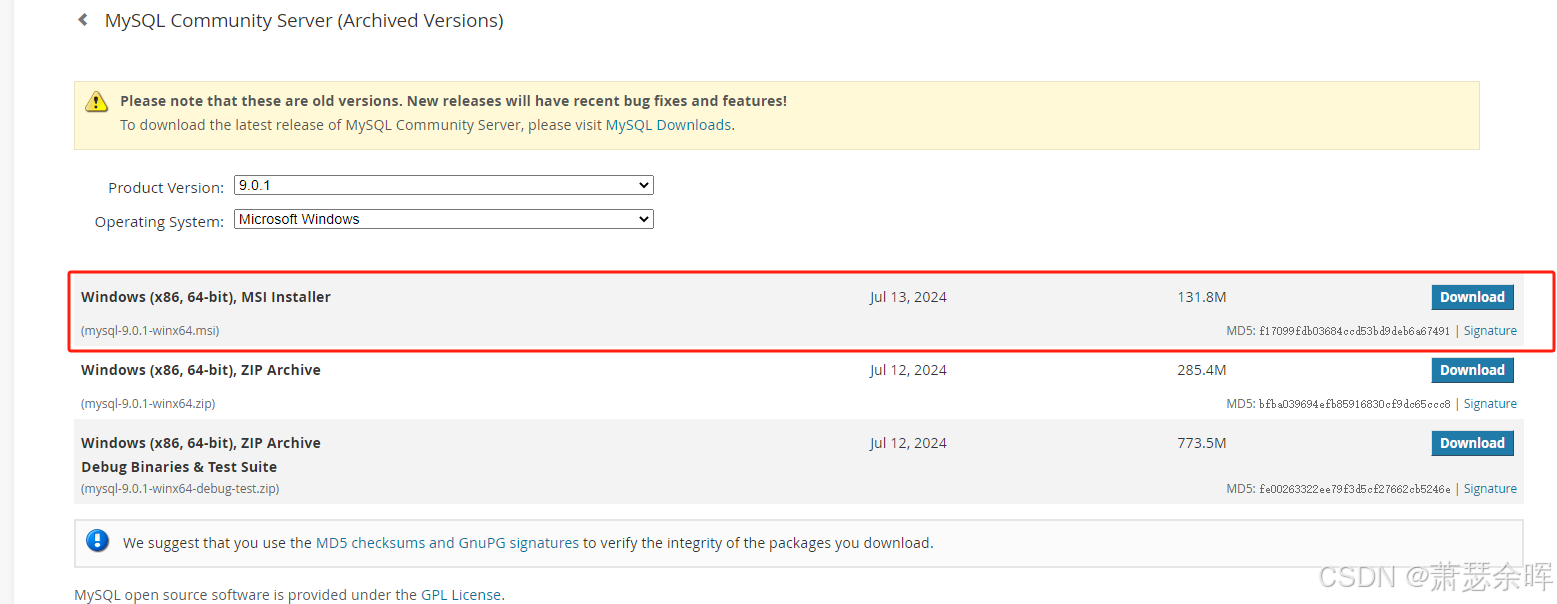
Task: Follow the MySQL Downloads link
Action: click(668, 125)
